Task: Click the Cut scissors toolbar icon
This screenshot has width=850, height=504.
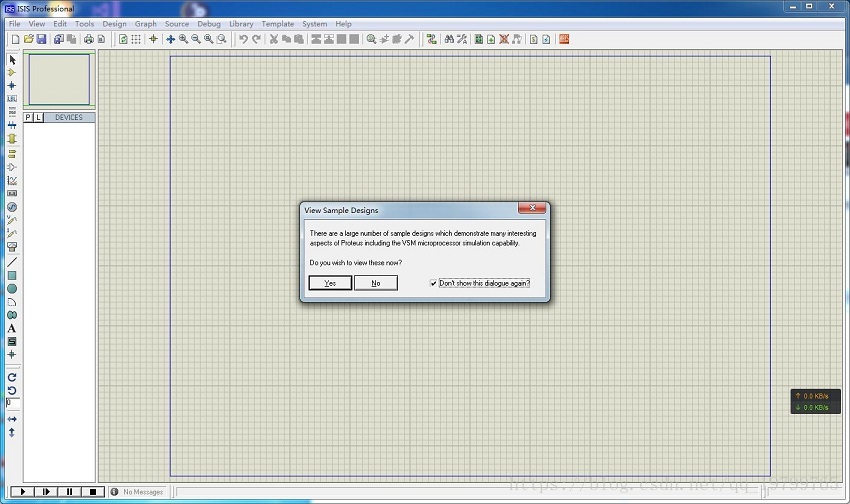Action: coord(274,39)
